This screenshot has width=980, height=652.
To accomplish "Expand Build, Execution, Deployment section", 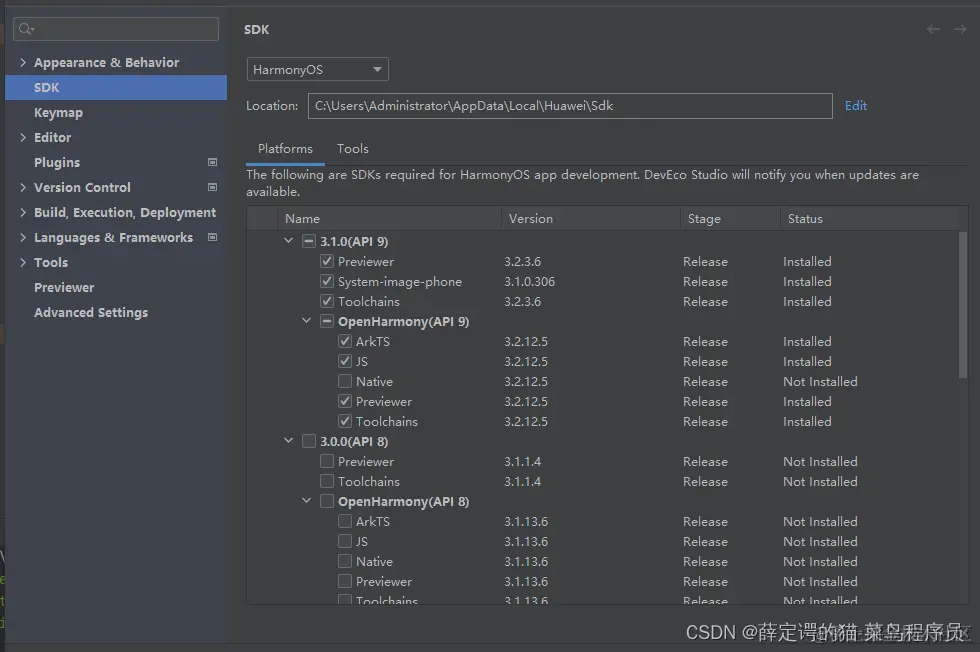I will point(23,213).
